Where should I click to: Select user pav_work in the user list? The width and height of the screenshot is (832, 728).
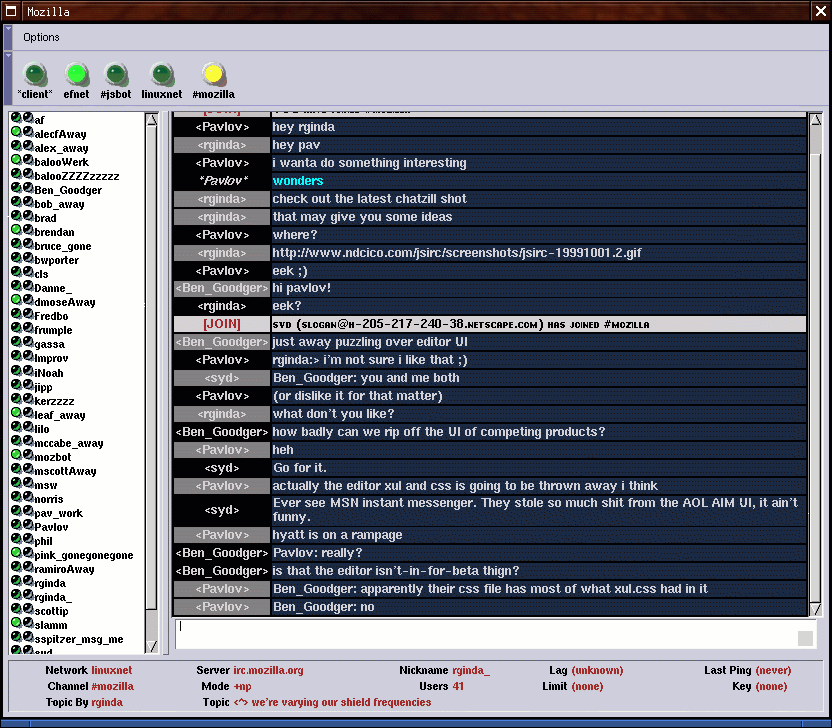[58, 513]
